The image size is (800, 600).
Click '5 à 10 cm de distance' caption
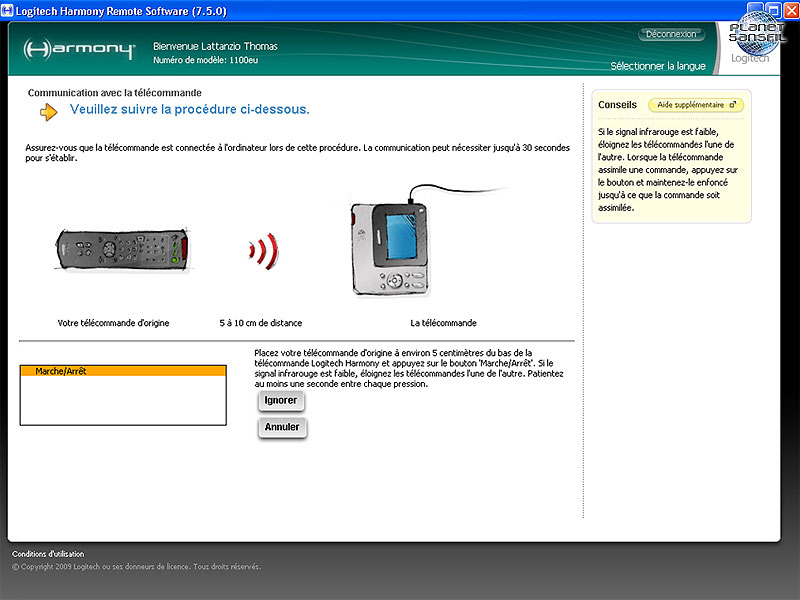(x=261, y=323)
